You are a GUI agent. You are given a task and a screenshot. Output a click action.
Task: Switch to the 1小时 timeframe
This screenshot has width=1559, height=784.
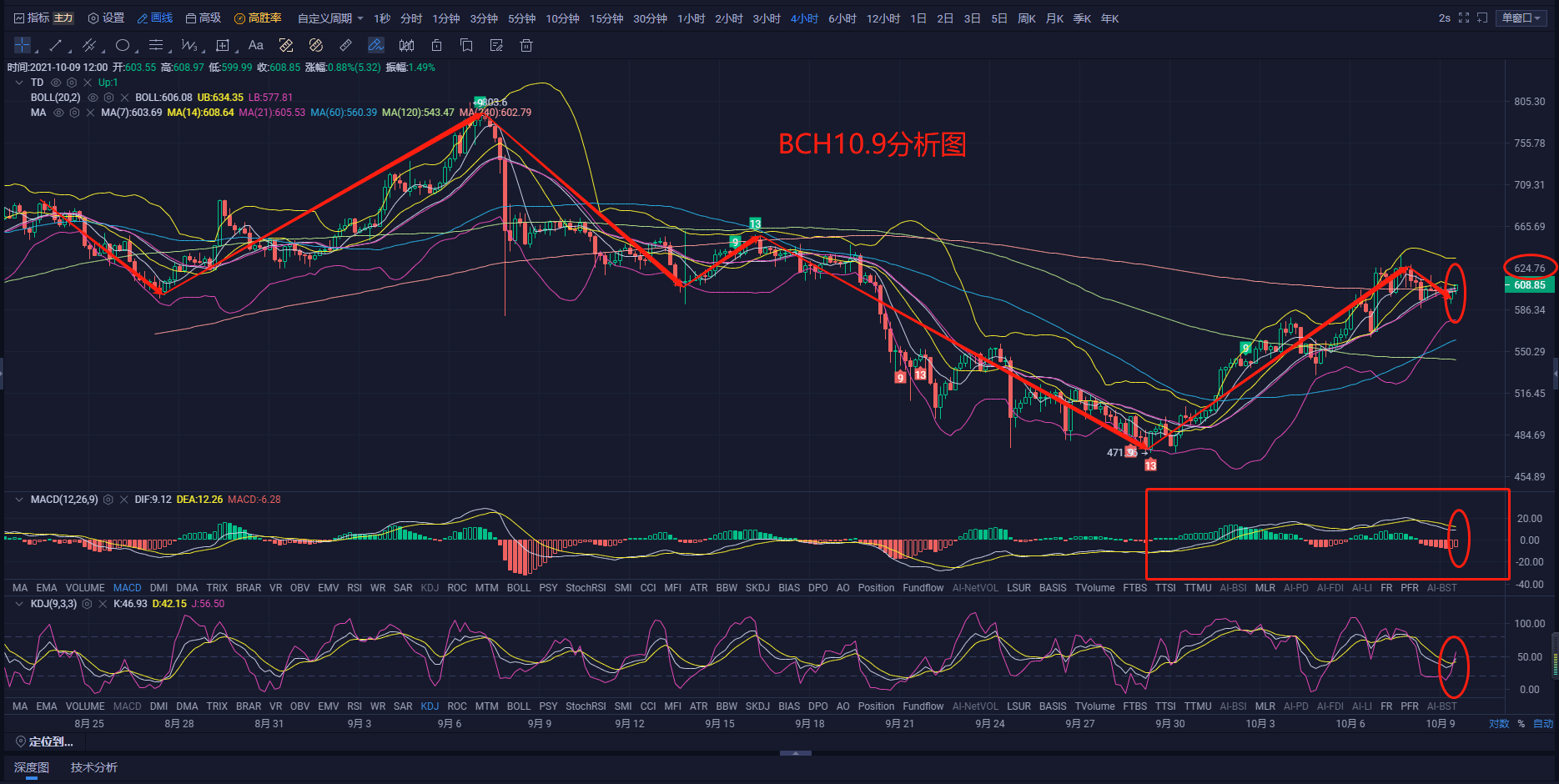(691, 18)
